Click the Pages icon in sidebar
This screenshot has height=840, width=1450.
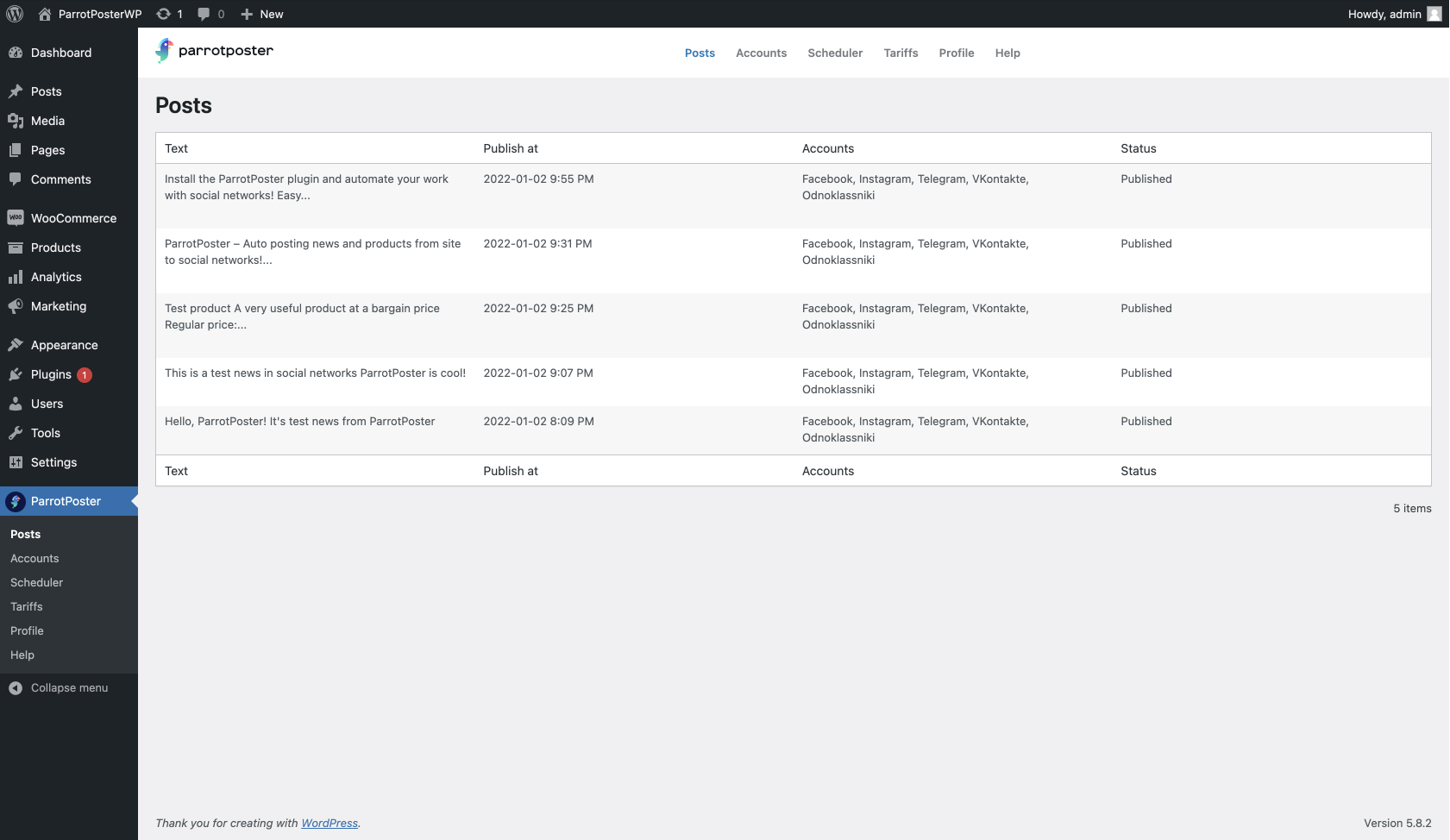(16, 150)
